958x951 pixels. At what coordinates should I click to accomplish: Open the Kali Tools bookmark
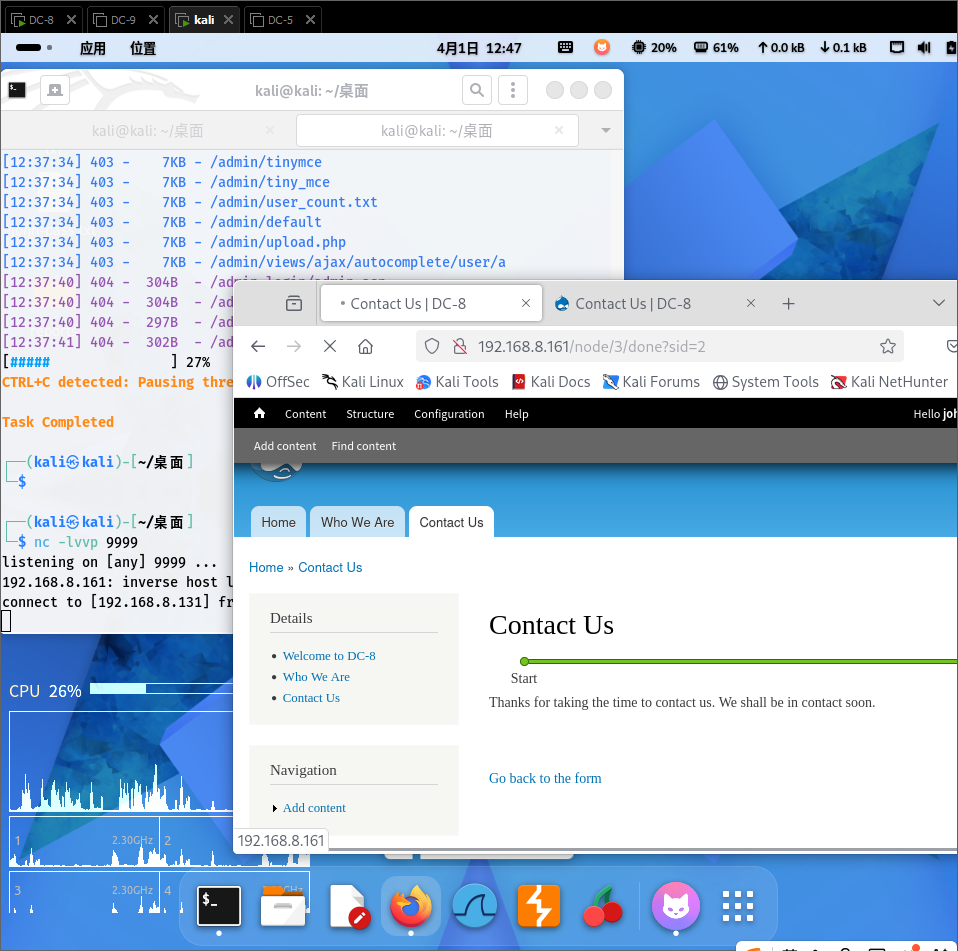pyautogui.click(x=457, y=382)
